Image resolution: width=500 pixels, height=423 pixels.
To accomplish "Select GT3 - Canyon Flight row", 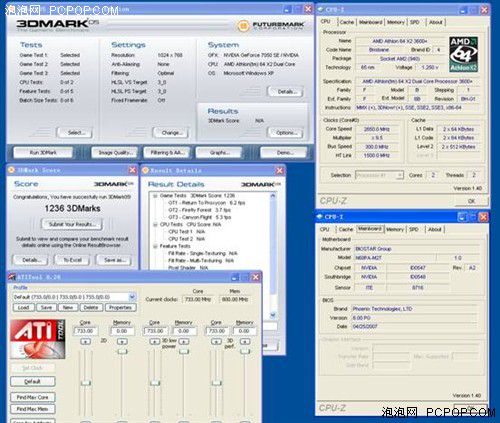I will click(200, 217).
